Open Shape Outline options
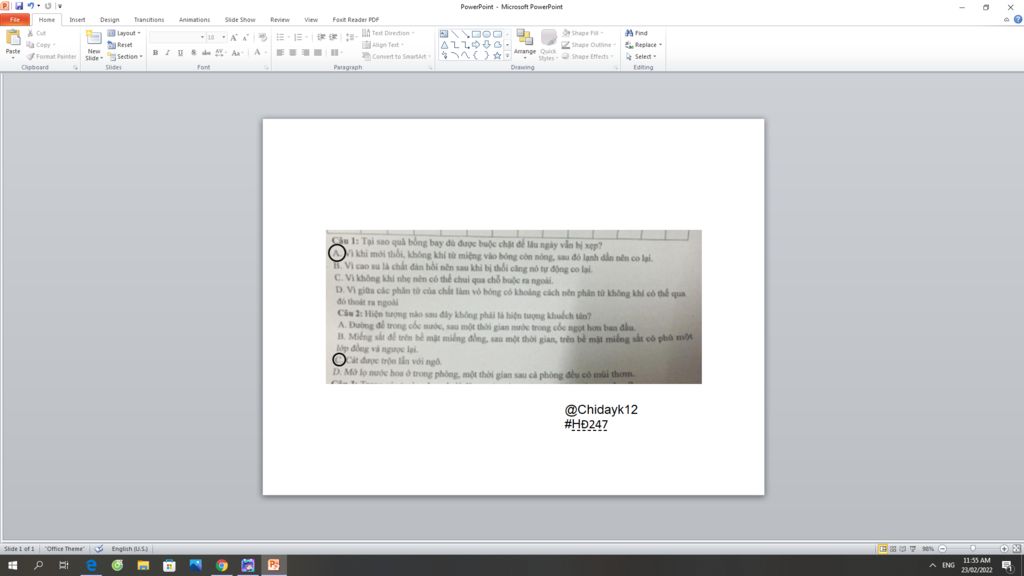Viewport: 1024px width, 576px height. click(588, 45)
